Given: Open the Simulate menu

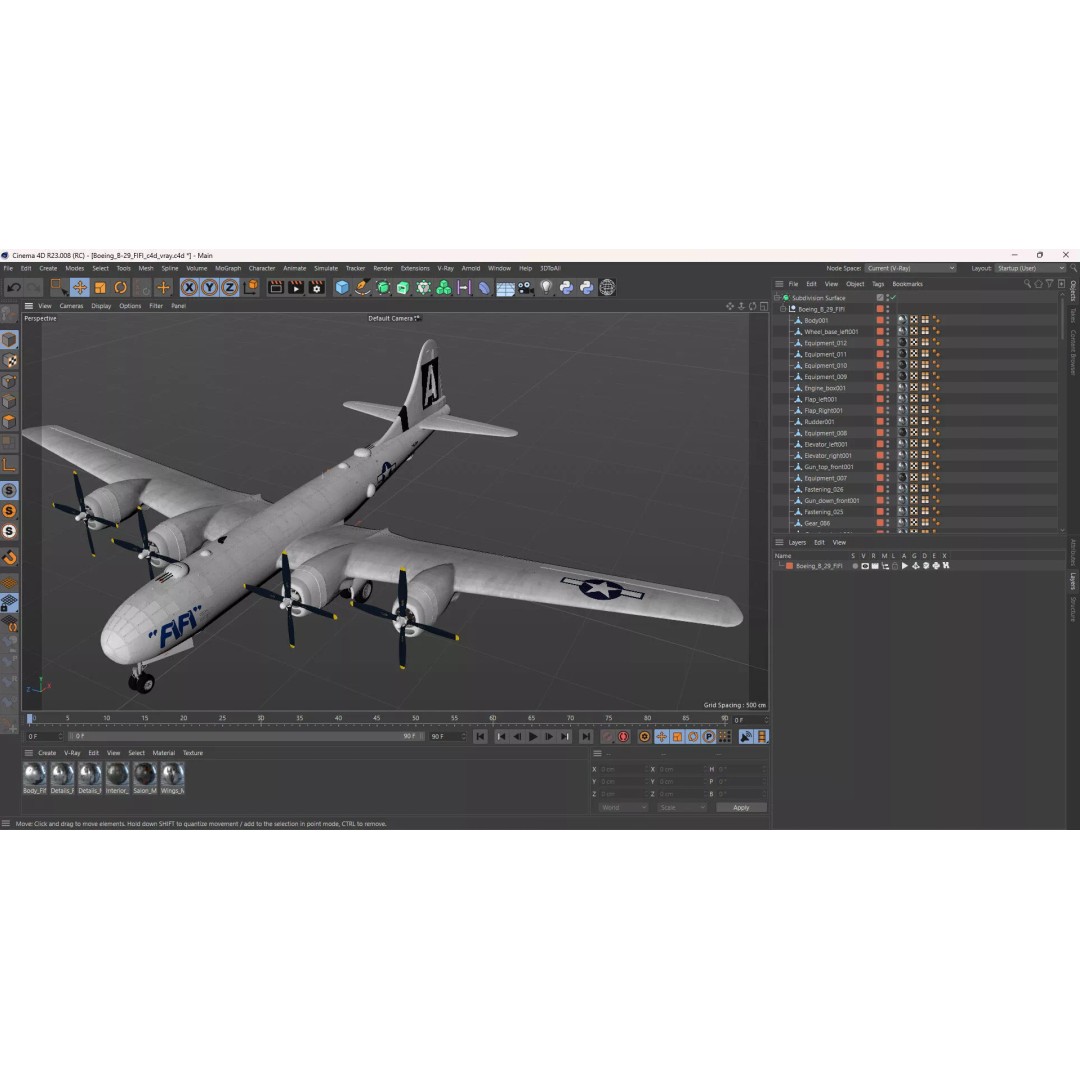Looking at the screenshot, I should 326,269.
